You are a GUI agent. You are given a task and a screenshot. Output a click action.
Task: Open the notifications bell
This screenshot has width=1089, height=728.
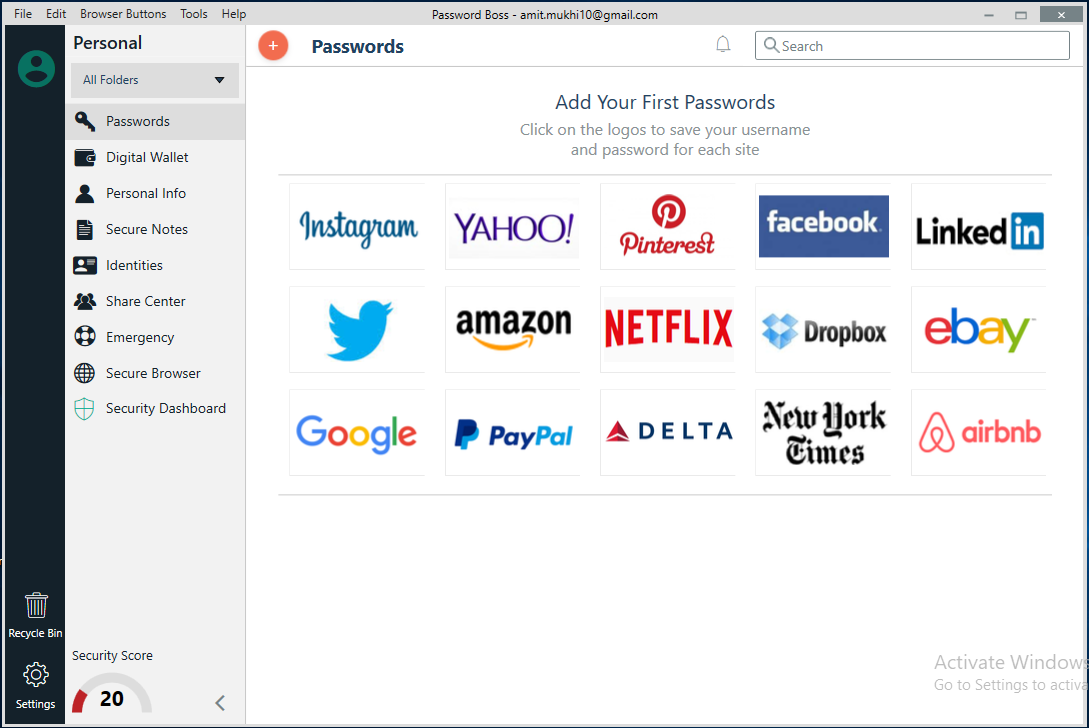pos(723,45)
